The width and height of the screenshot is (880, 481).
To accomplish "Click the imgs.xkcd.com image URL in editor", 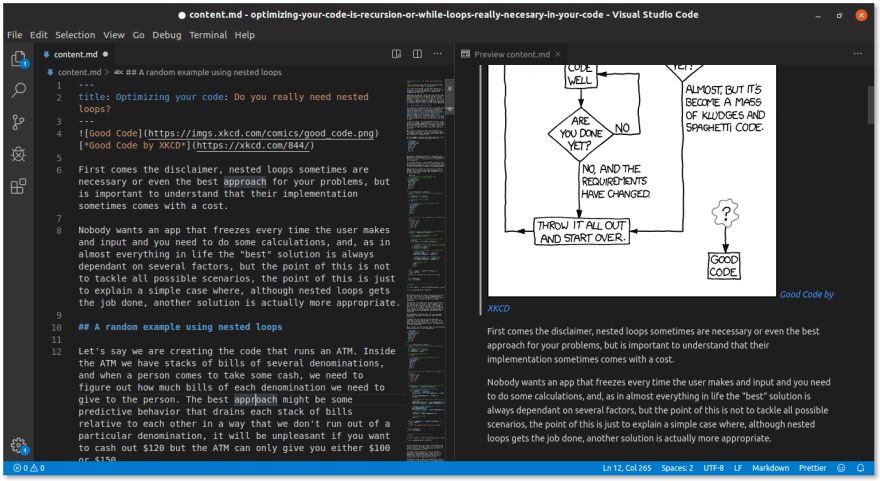I will tap(261, 134).
